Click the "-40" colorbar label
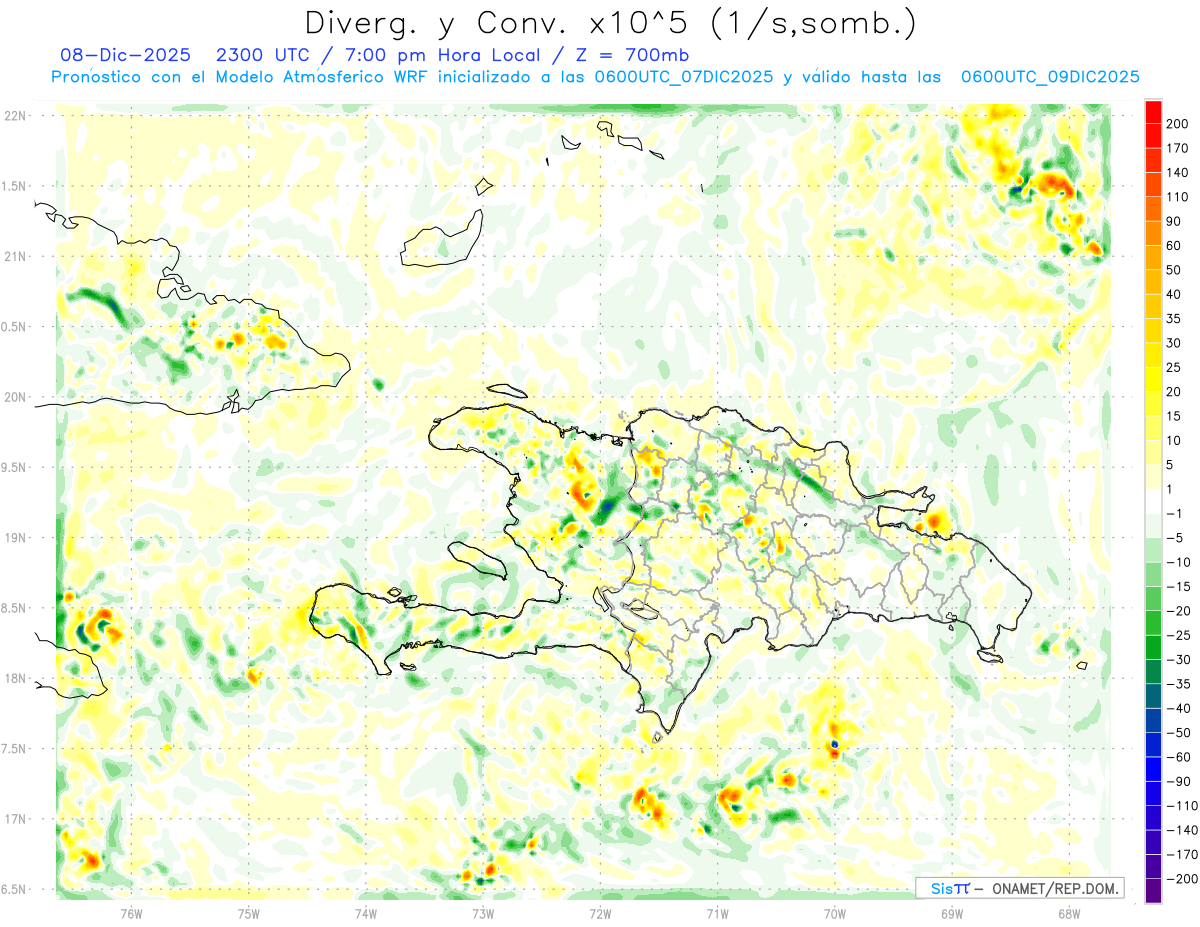1200x927 pixels. [1181, 708]
